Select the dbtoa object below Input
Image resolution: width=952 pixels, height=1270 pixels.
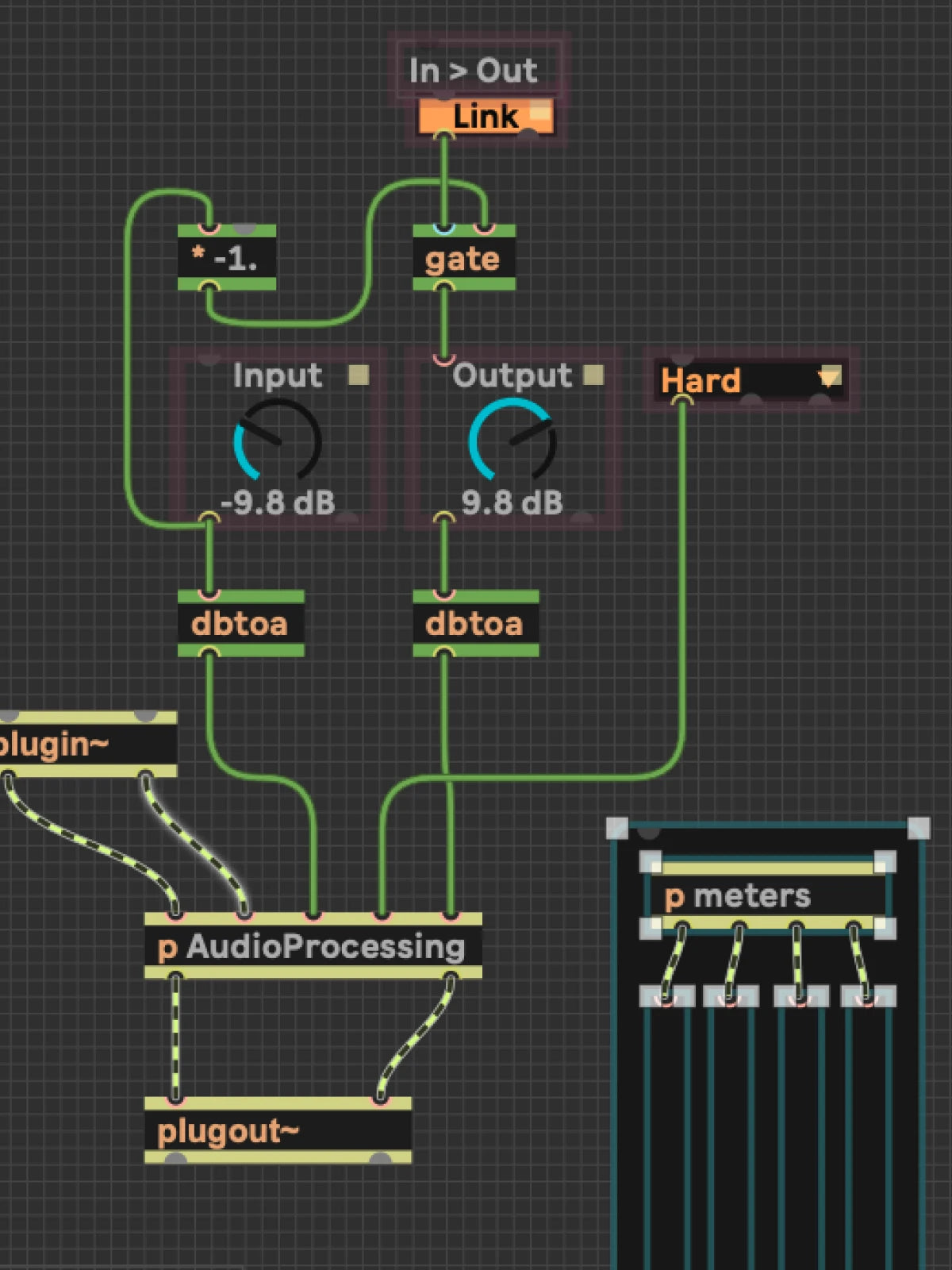(241, 623)
